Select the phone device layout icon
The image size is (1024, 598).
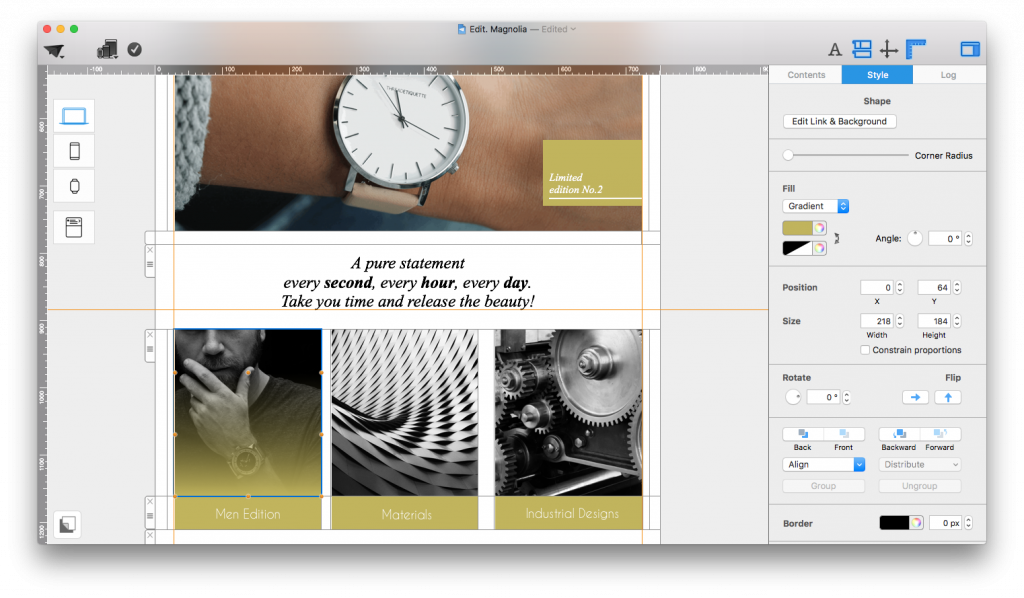pos(74,151)
